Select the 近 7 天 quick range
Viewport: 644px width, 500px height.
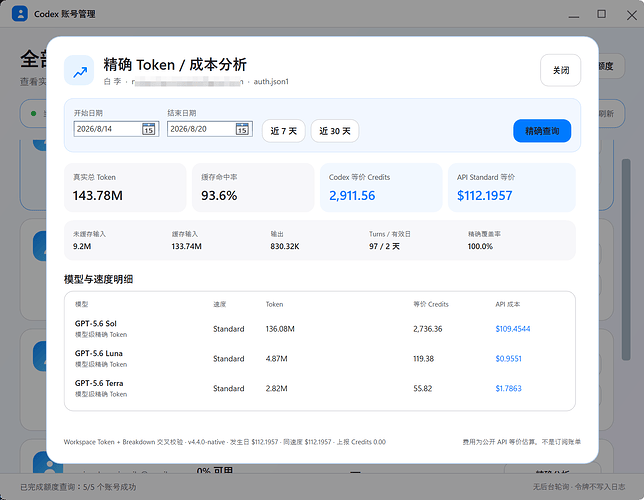tap(283, 131)
